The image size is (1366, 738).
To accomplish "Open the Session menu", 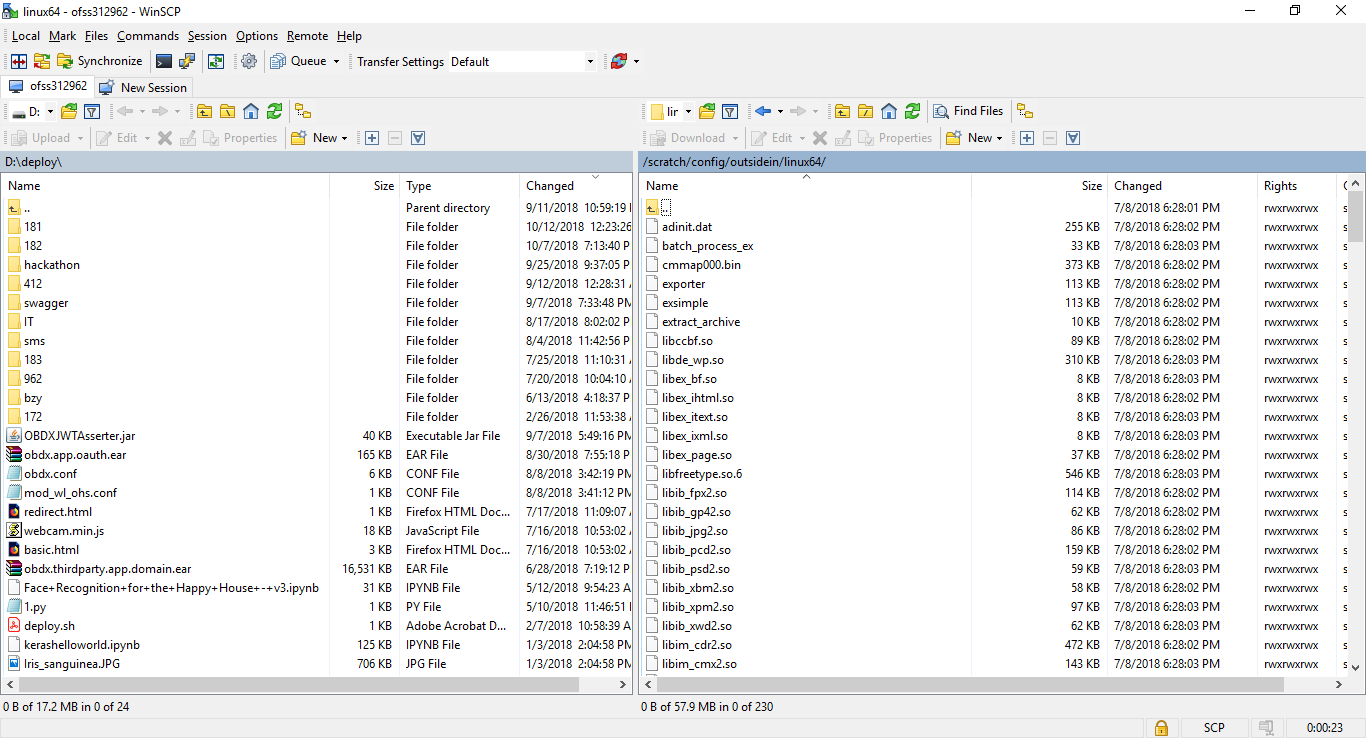I will pos(207,36).
